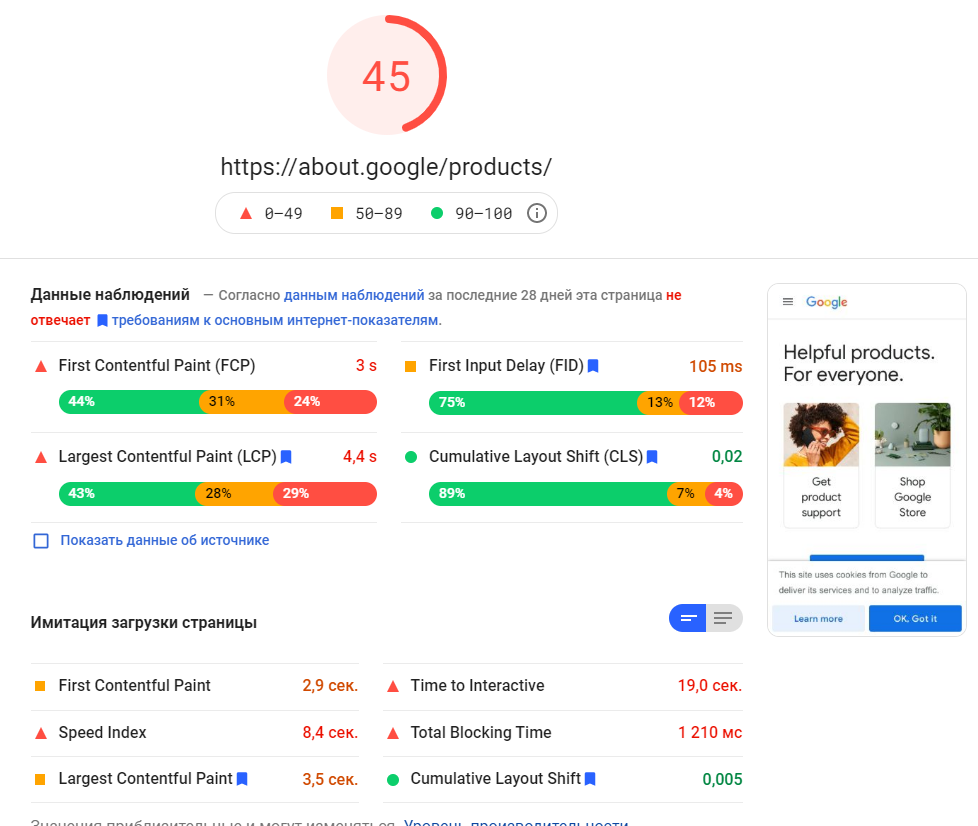Image resolution: width=978 pixels, height=826 pixels.
Task: Click the FCP value "3 s"
Action: pos(366,366)
